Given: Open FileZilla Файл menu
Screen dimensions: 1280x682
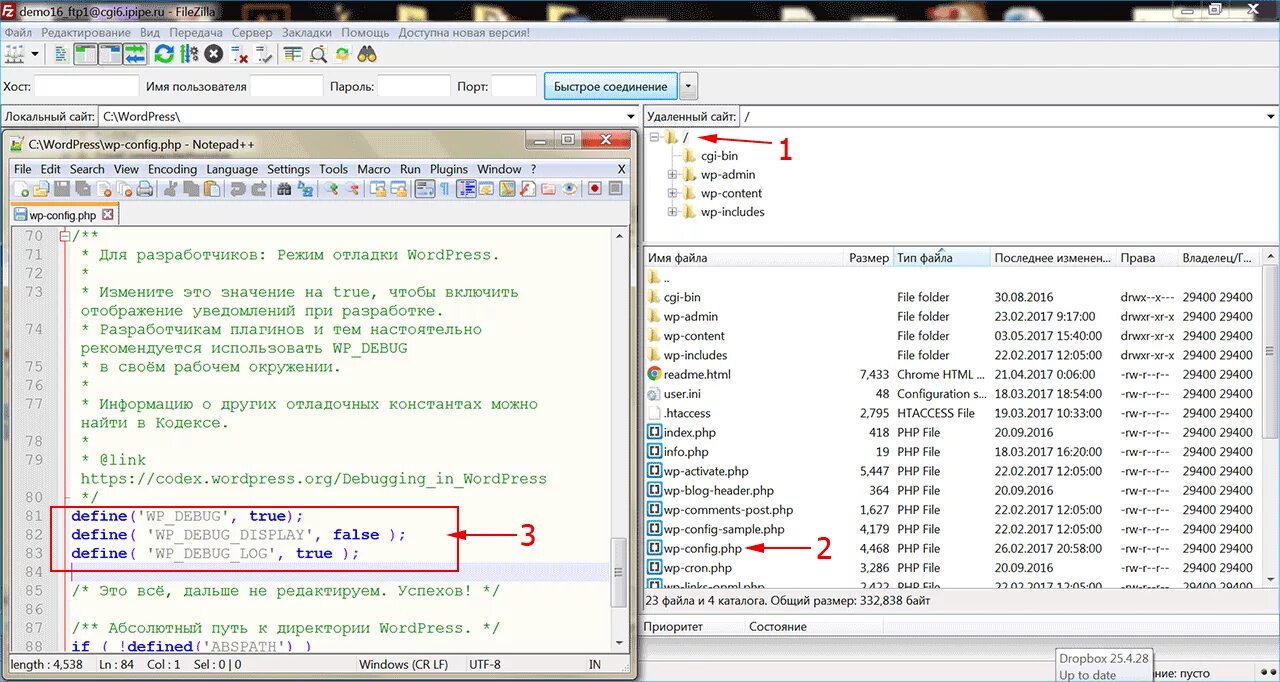Looking at the screenshot, I should point(18,32).
